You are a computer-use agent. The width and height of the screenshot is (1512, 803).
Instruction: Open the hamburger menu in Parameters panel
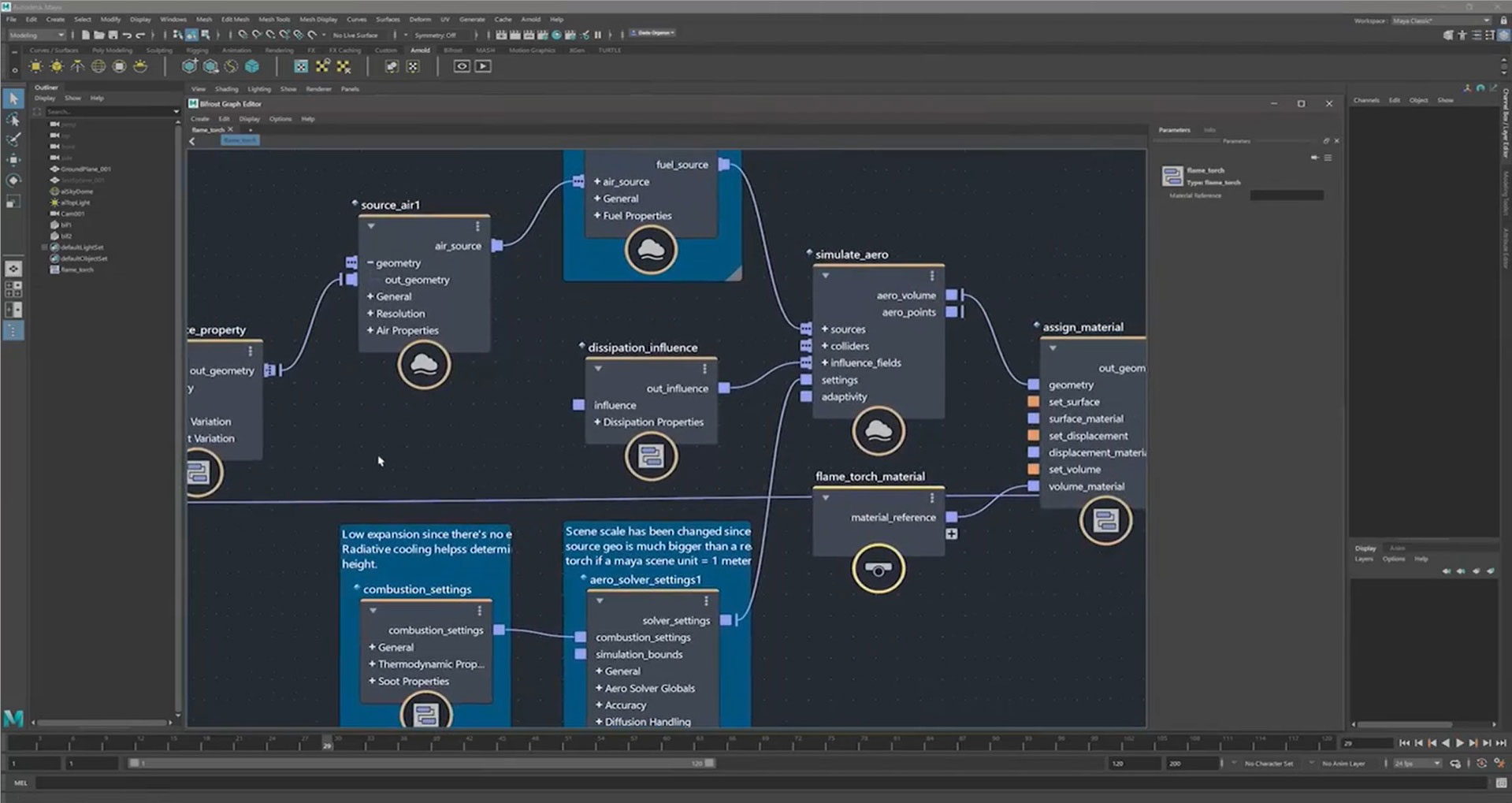[x=1328, y=158]
